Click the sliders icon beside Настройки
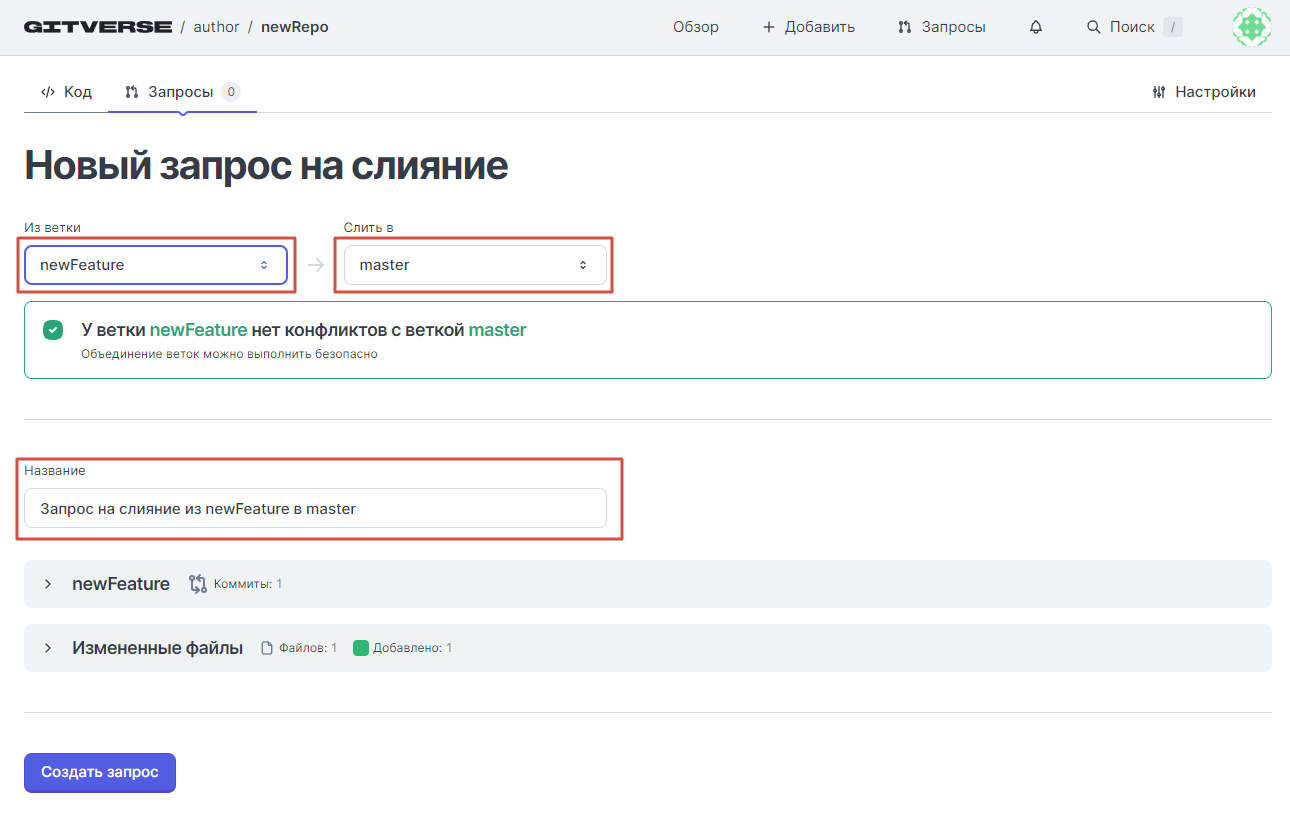 (1159, 92)
